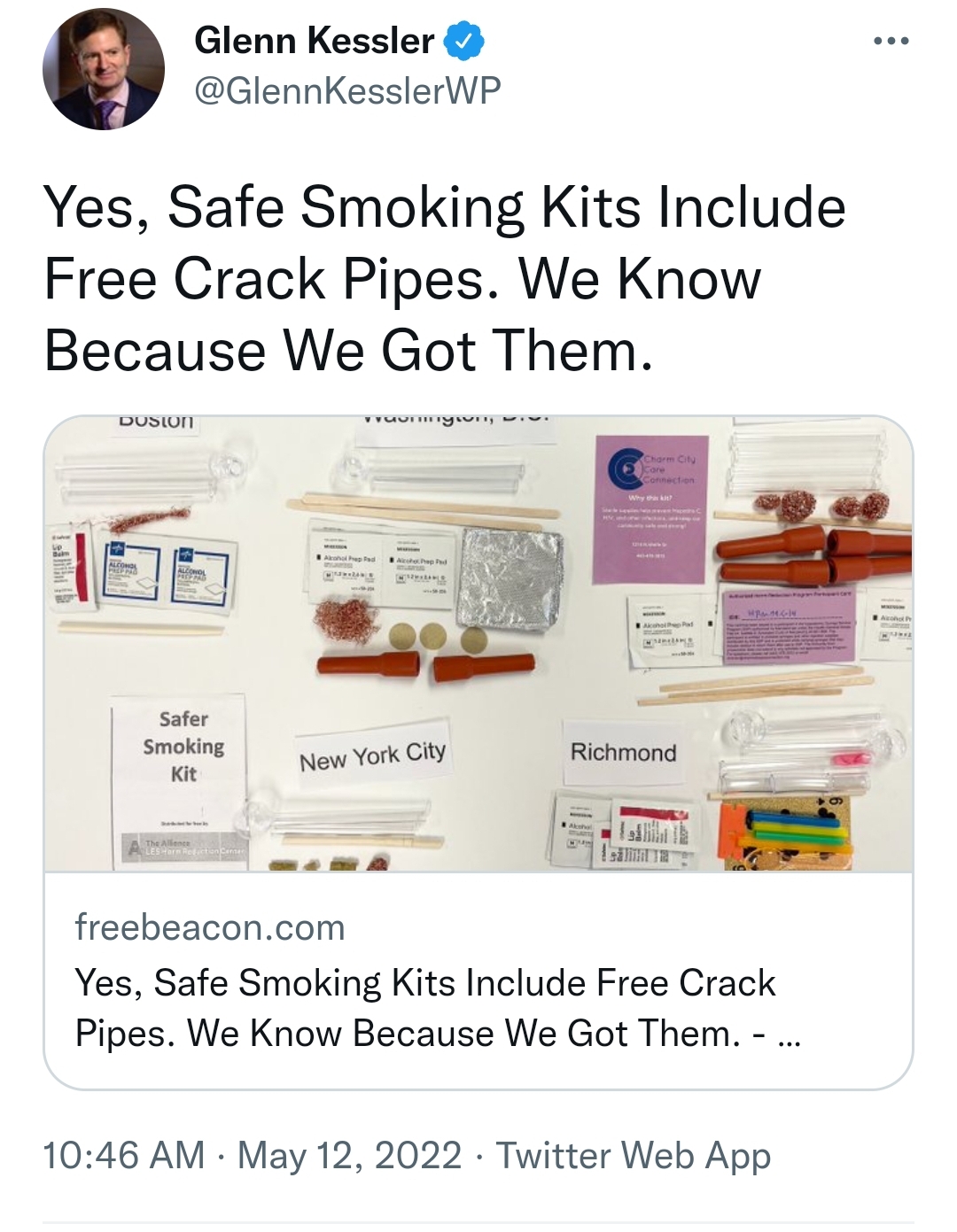Open the article headline in link card
Screen dimensions: 957x1232
click(x=438, y=1008)
